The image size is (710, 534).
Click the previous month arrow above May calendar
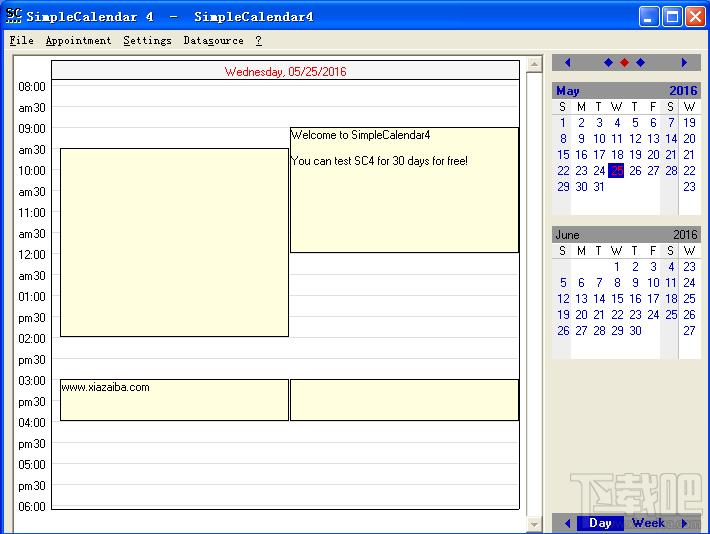tap(567, 63)
